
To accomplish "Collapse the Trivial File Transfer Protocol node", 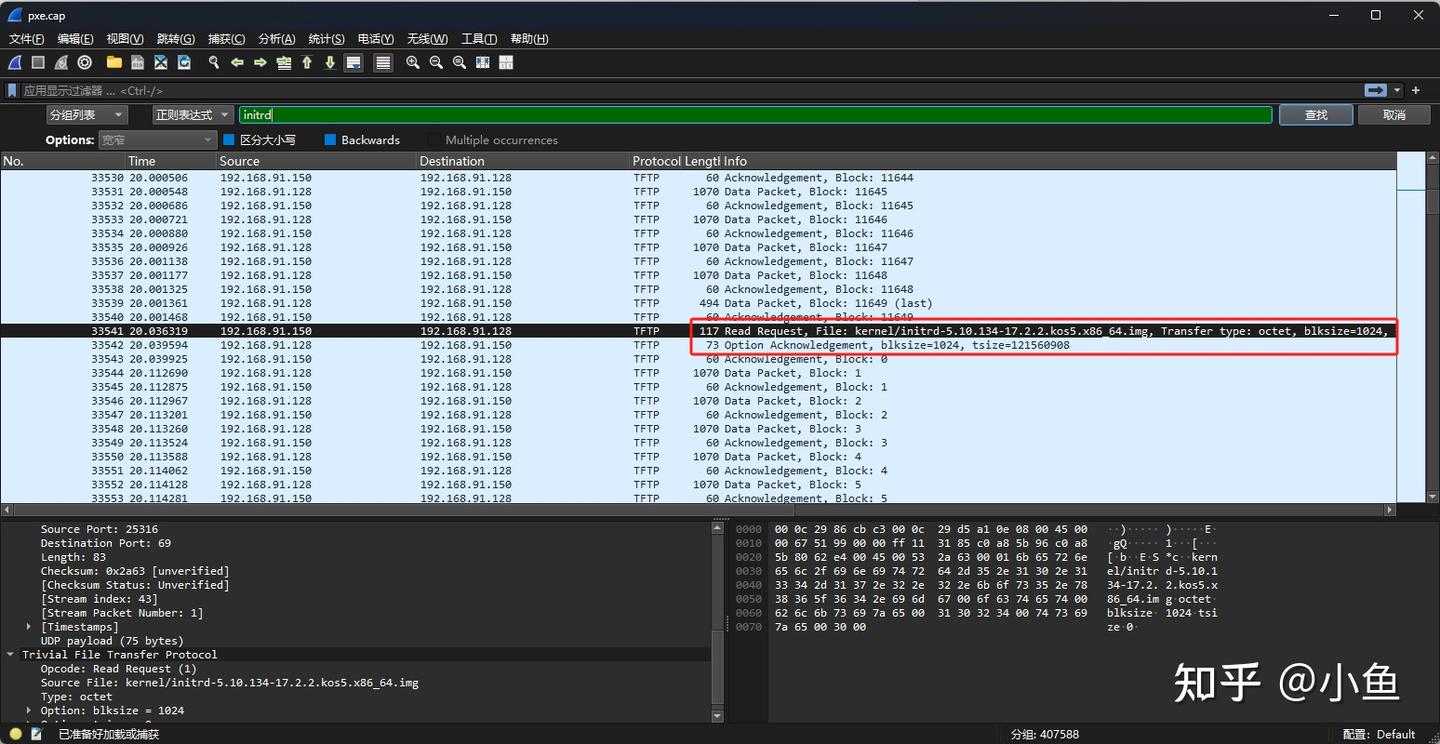I will 11,655.
